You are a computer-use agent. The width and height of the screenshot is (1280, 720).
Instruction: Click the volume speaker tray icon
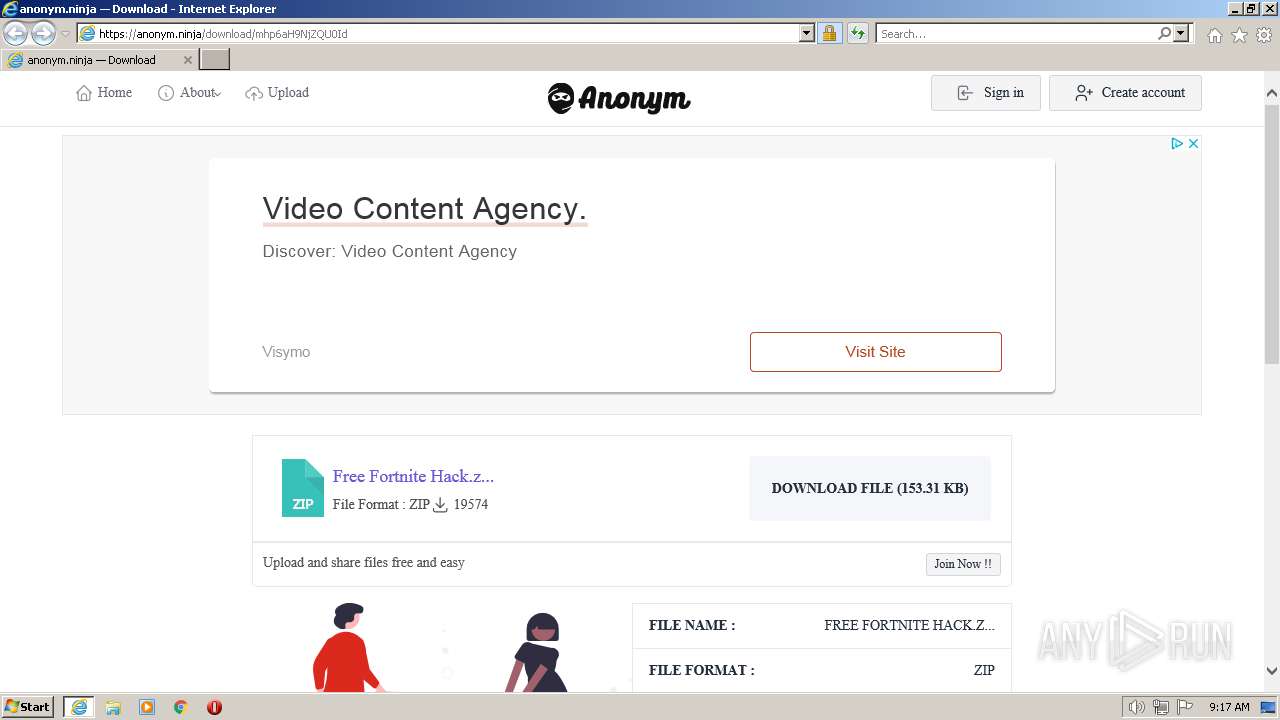[1137, 707]
